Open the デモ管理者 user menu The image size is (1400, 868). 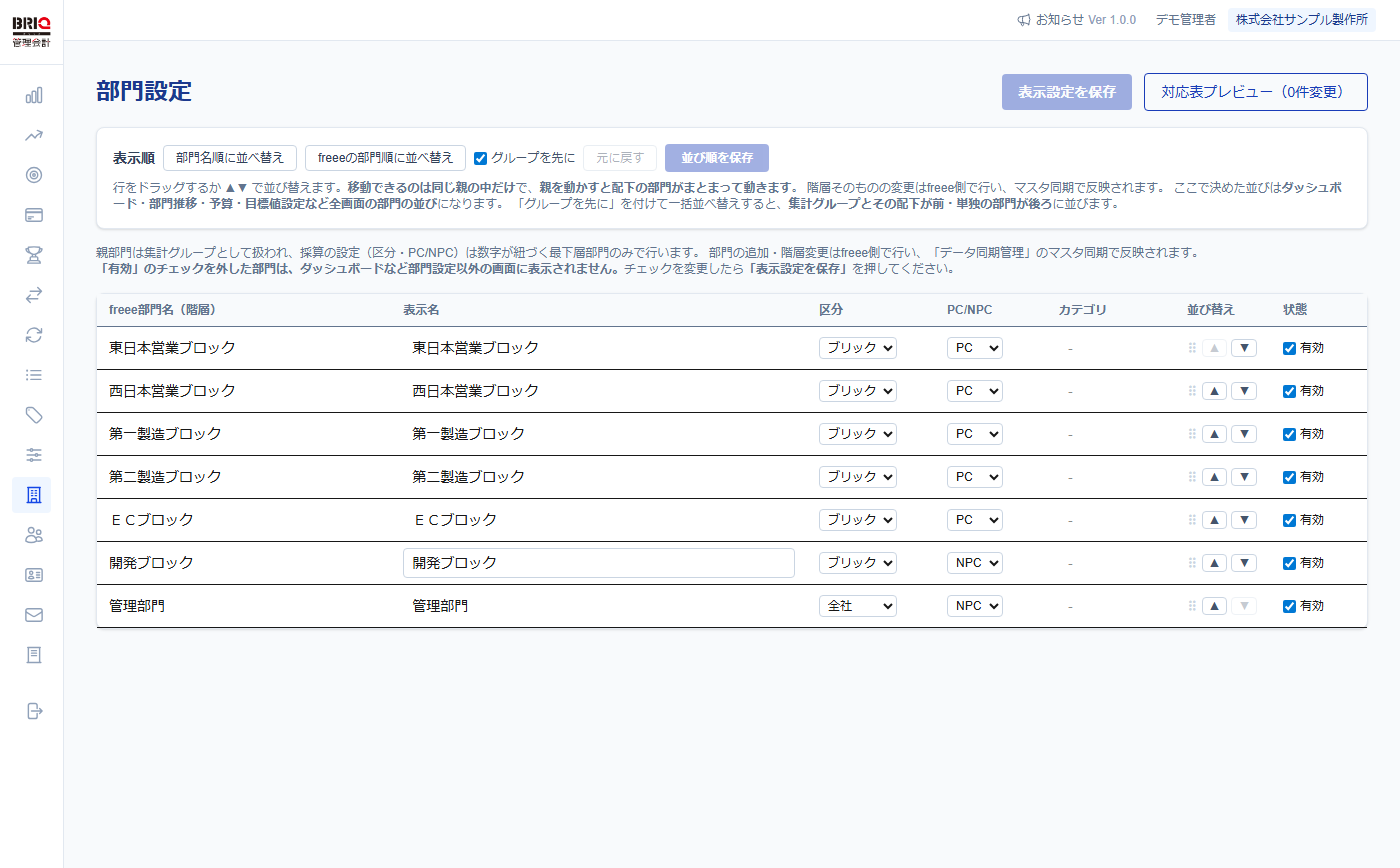coord(1185,20)
